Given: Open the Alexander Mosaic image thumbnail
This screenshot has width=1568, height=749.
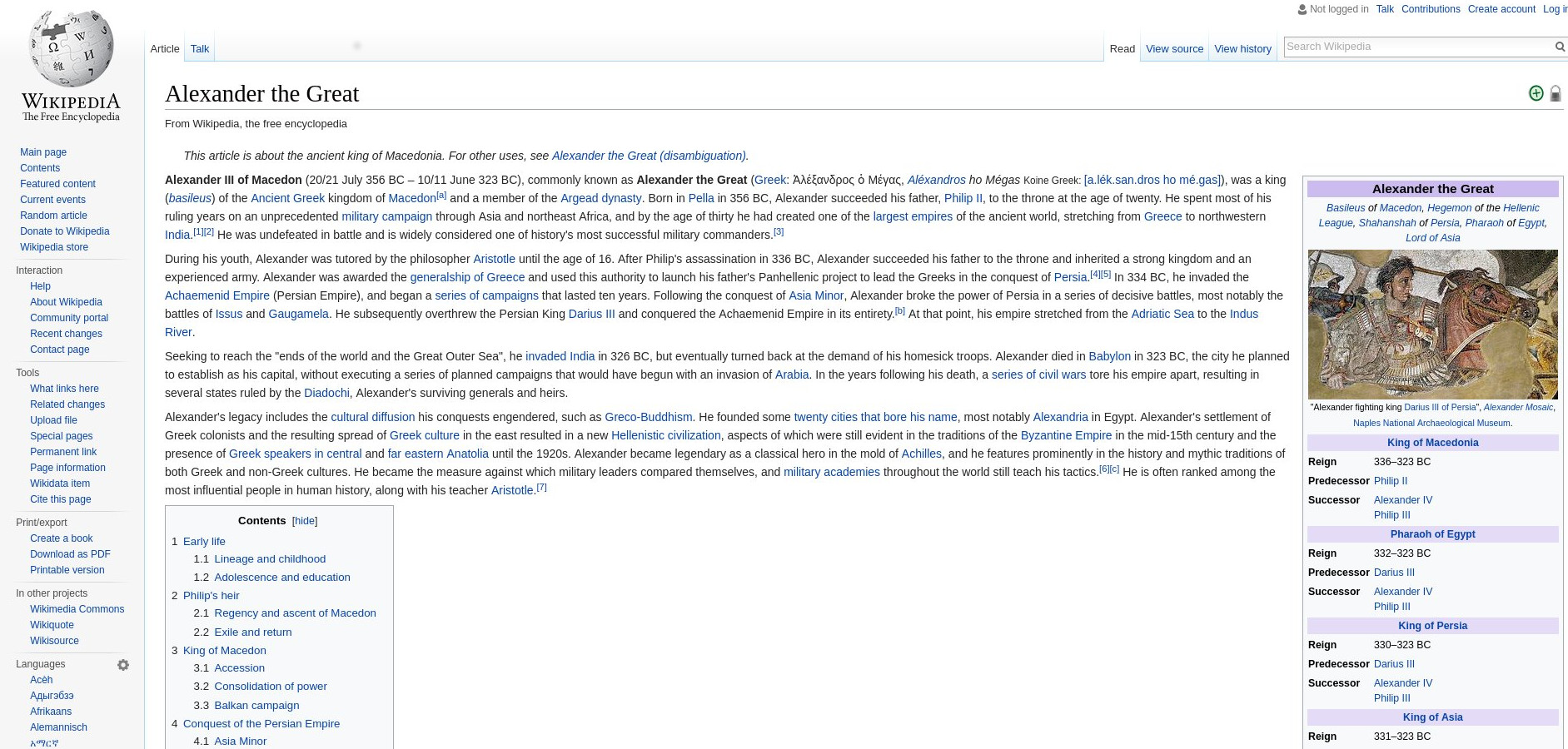Looking at the screenshot, I should pos(1432,325).
